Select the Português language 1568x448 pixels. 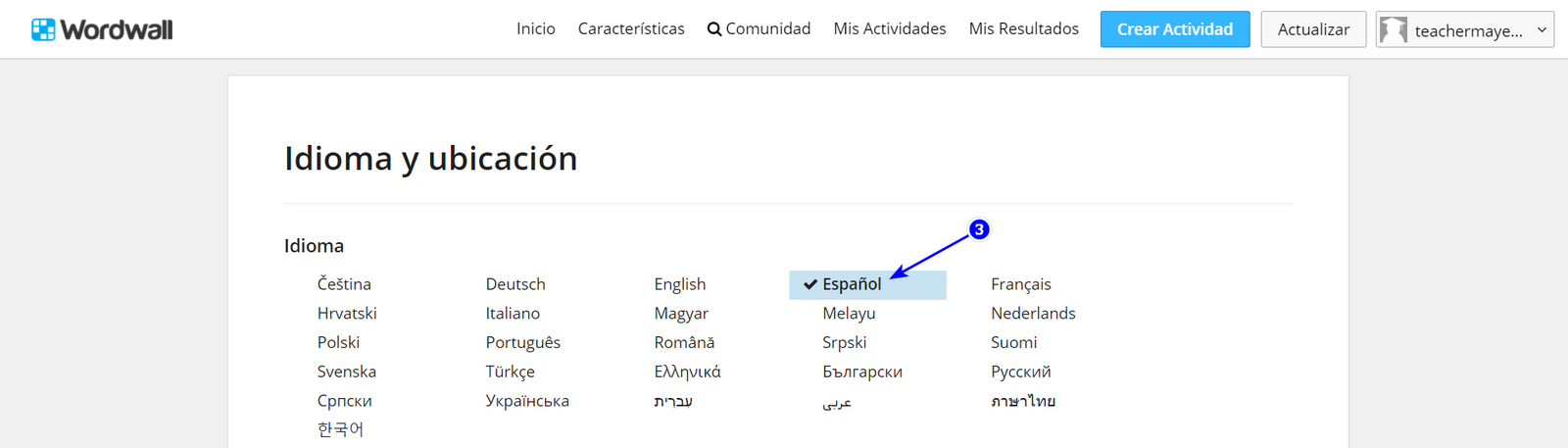[522, 342]
